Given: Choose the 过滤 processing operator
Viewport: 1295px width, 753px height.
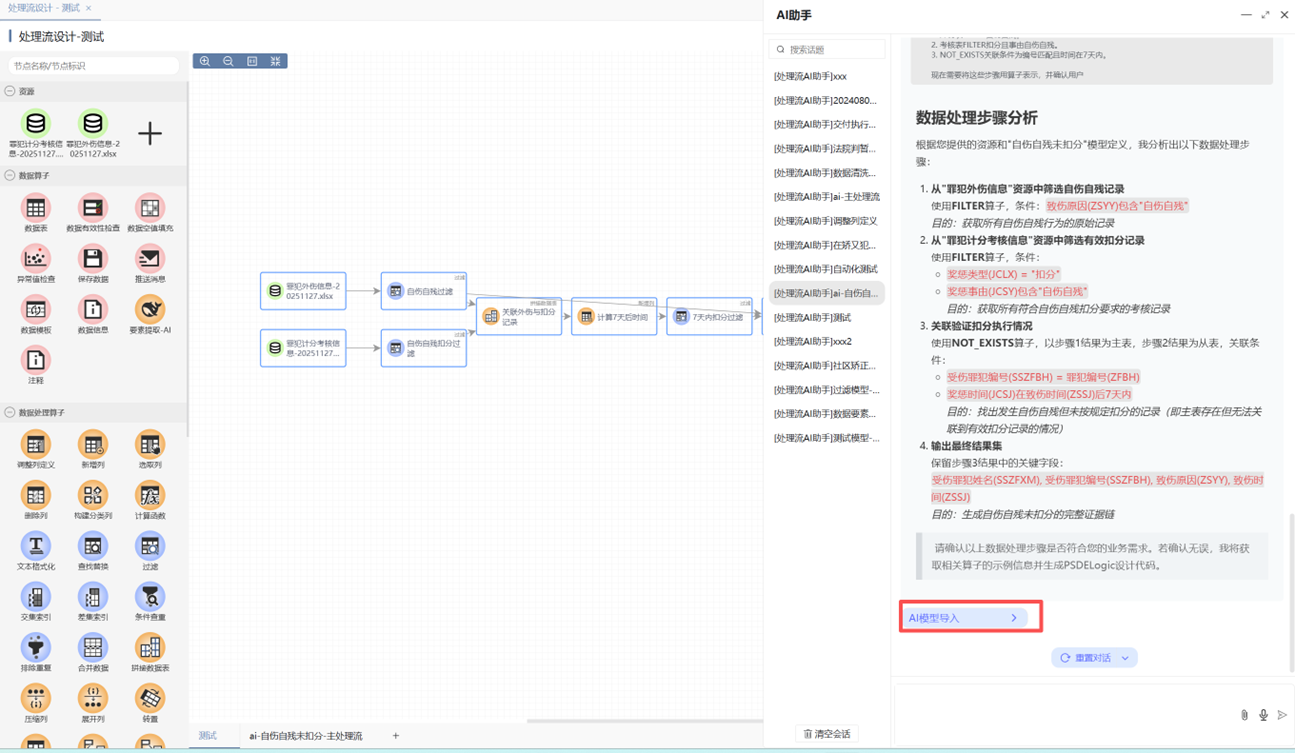Looking at the screenshot, I should pos(150,547).
